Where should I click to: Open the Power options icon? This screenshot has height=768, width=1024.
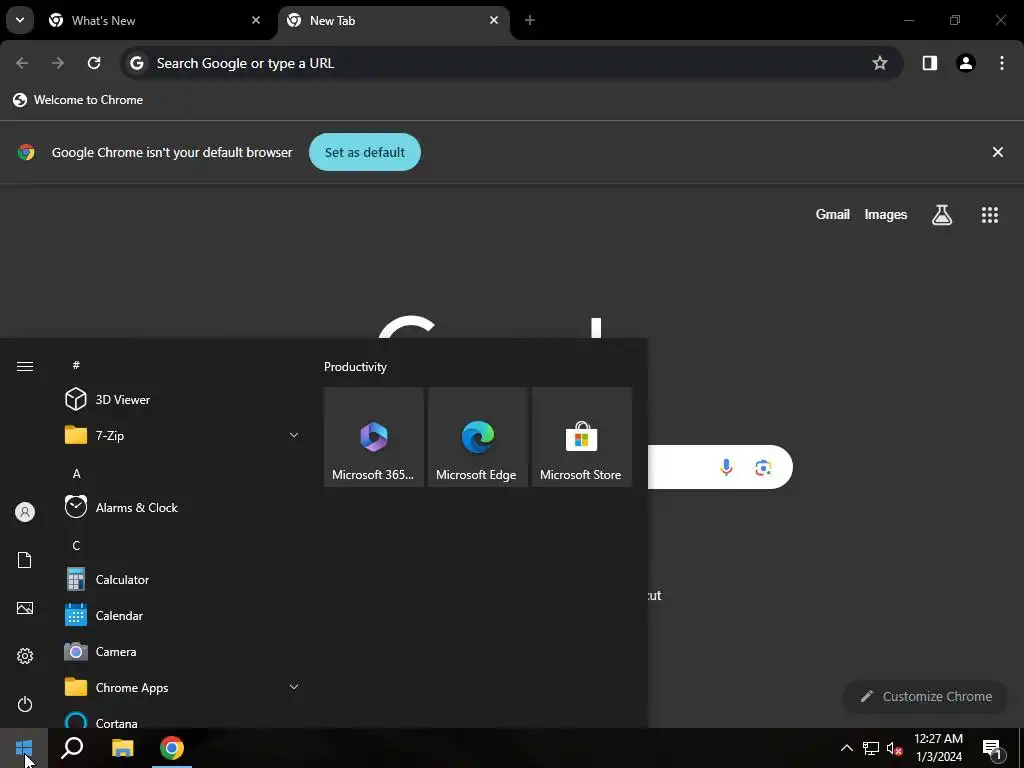25,704
